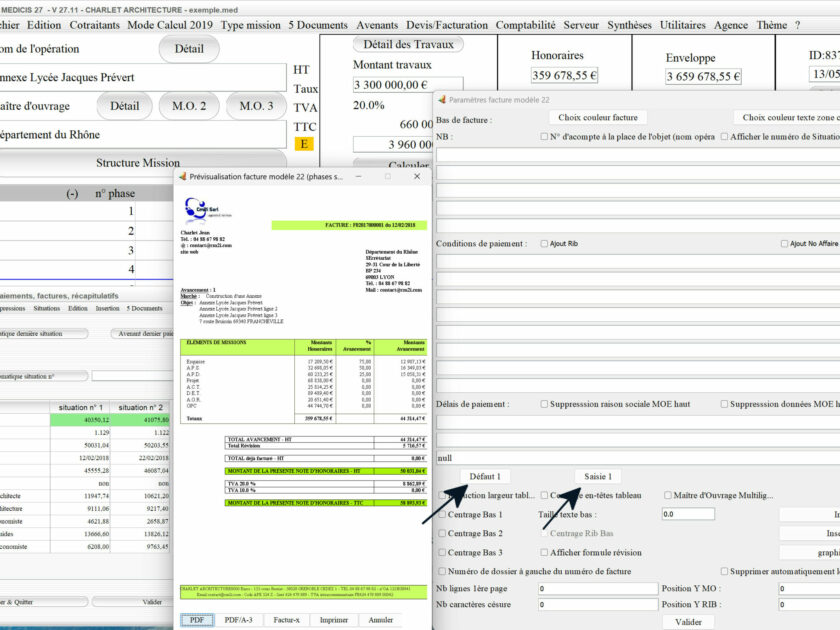Click Choix couleur facture button

coord(598,117)
